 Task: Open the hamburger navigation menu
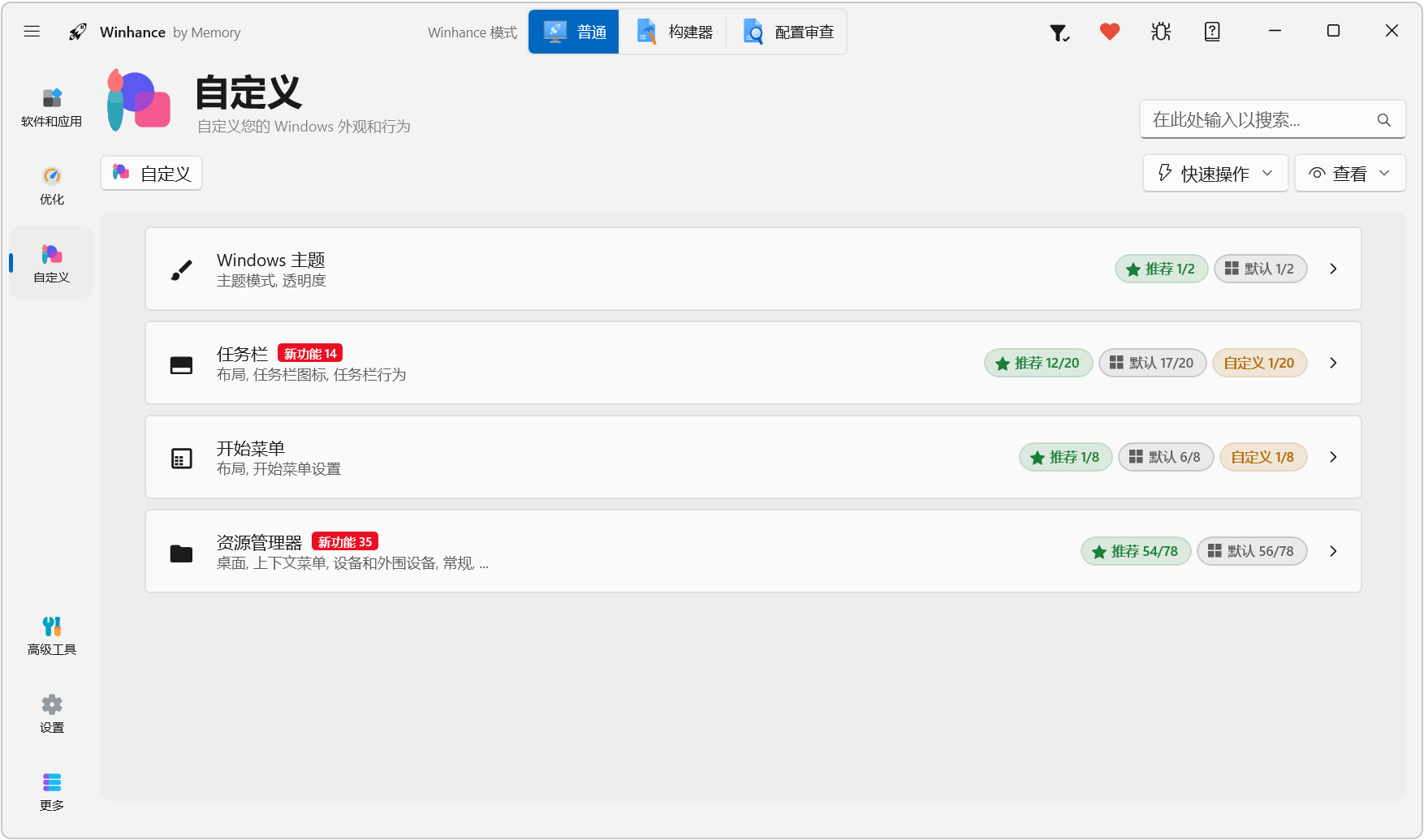click(x=32, y=32)
